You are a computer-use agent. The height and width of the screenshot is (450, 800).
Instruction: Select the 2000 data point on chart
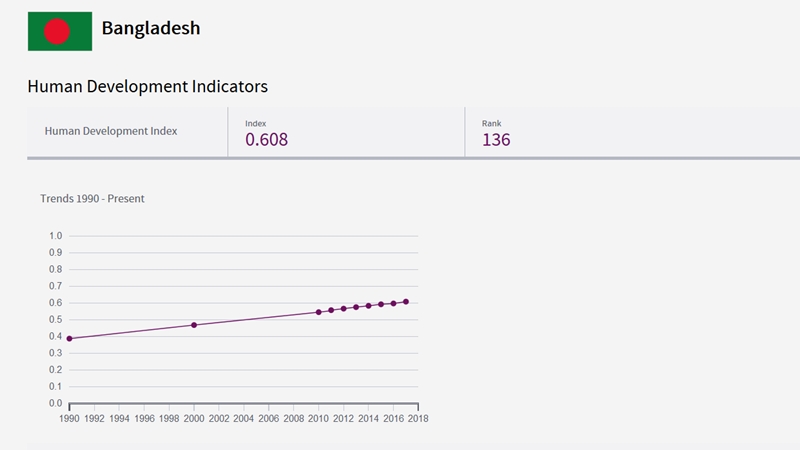pyautogui.click(x=194, y=325)
